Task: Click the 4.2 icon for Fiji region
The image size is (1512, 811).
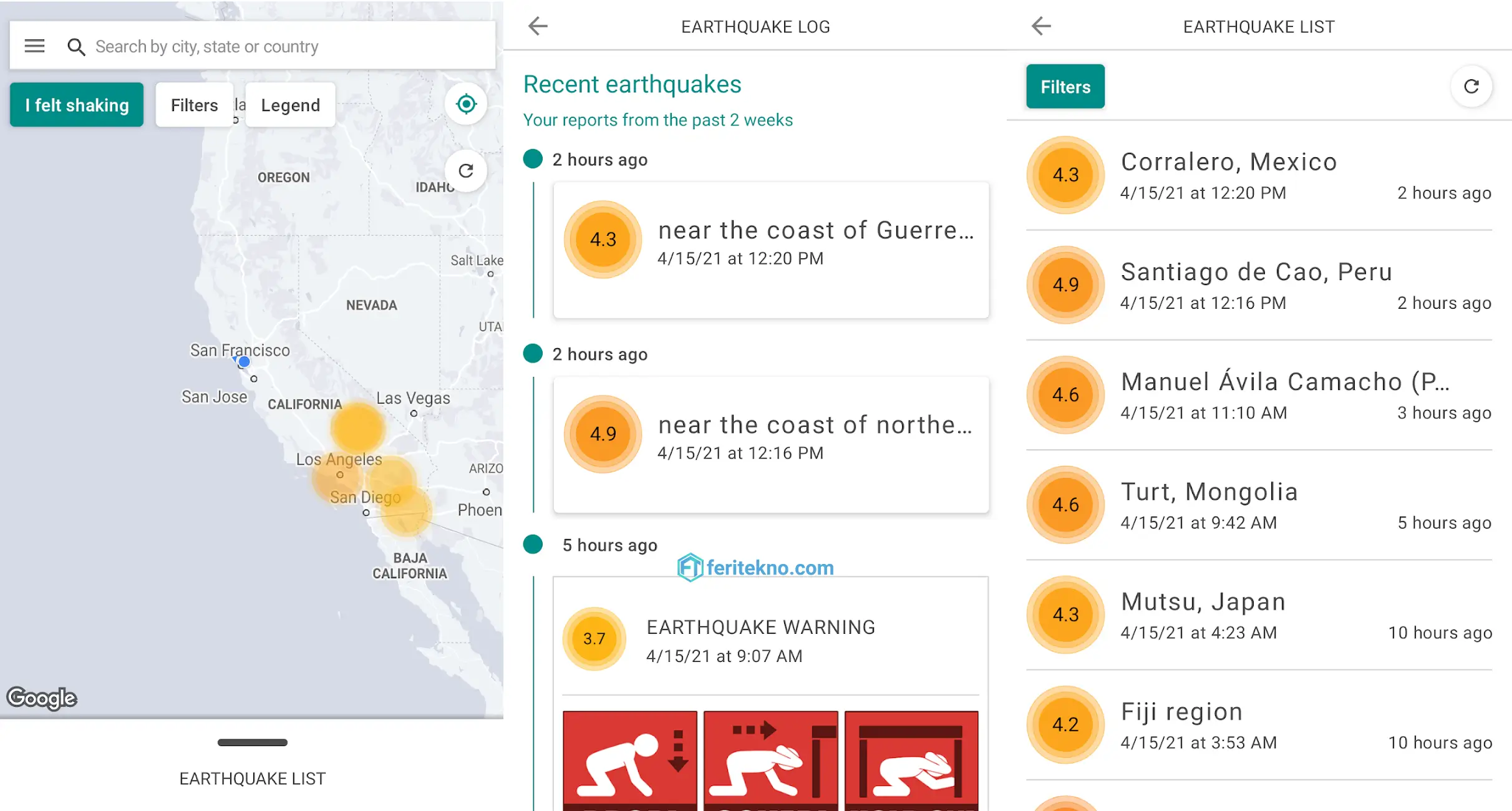Action: pyautogui.click(x=1065, y=724)
